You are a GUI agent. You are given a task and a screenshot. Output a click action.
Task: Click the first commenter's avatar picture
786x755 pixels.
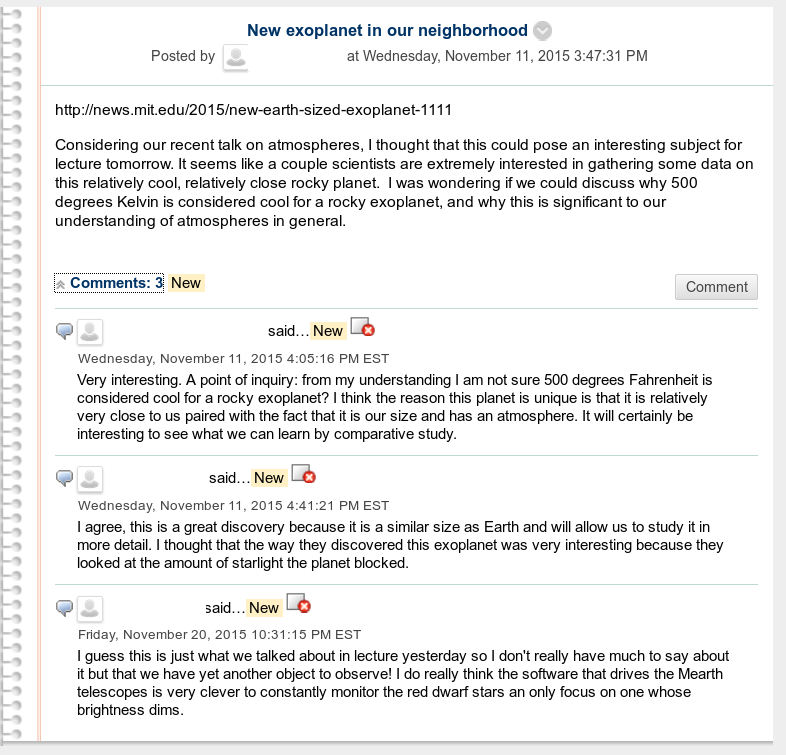pos(90,331)
